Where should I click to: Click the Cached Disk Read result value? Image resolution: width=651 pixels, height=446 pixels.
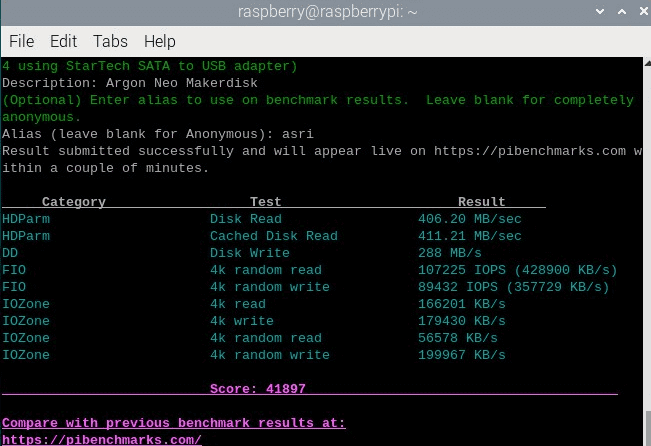[469, 236]
